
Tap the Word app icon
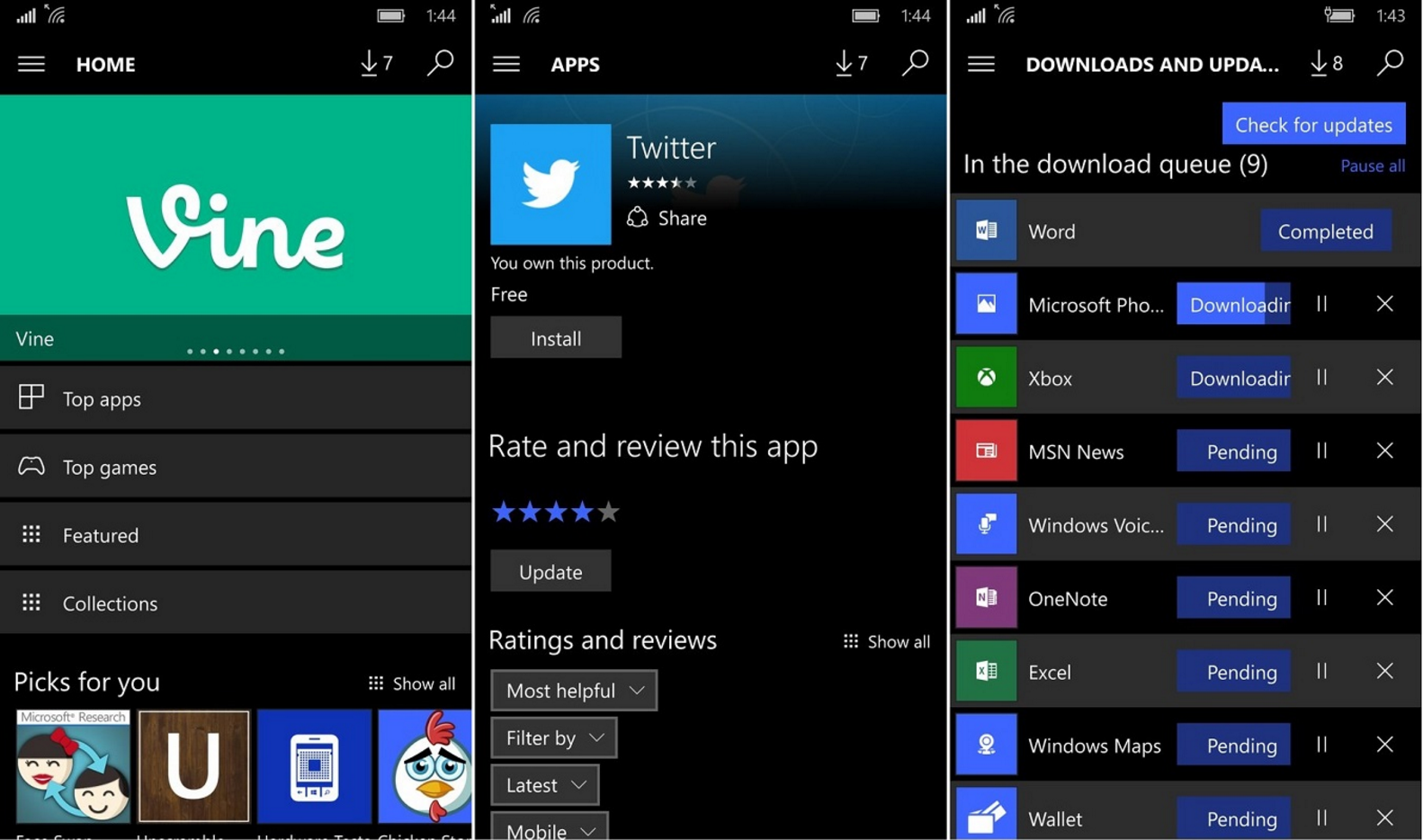click(986, 230)
